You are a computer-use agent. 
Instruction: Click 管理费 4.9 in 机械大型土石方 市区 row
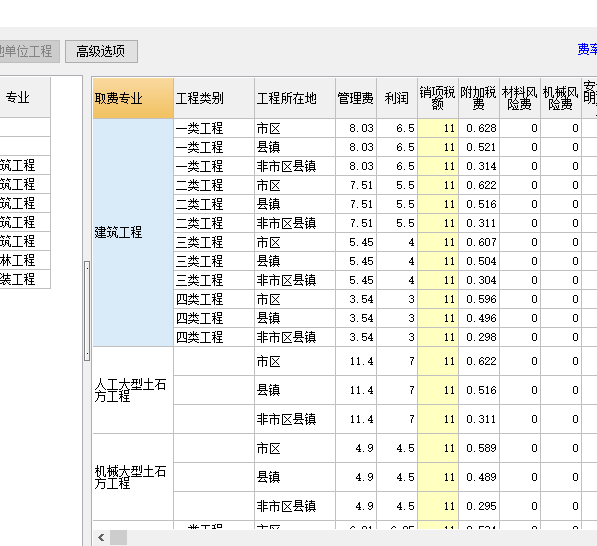tap(356, 448)
